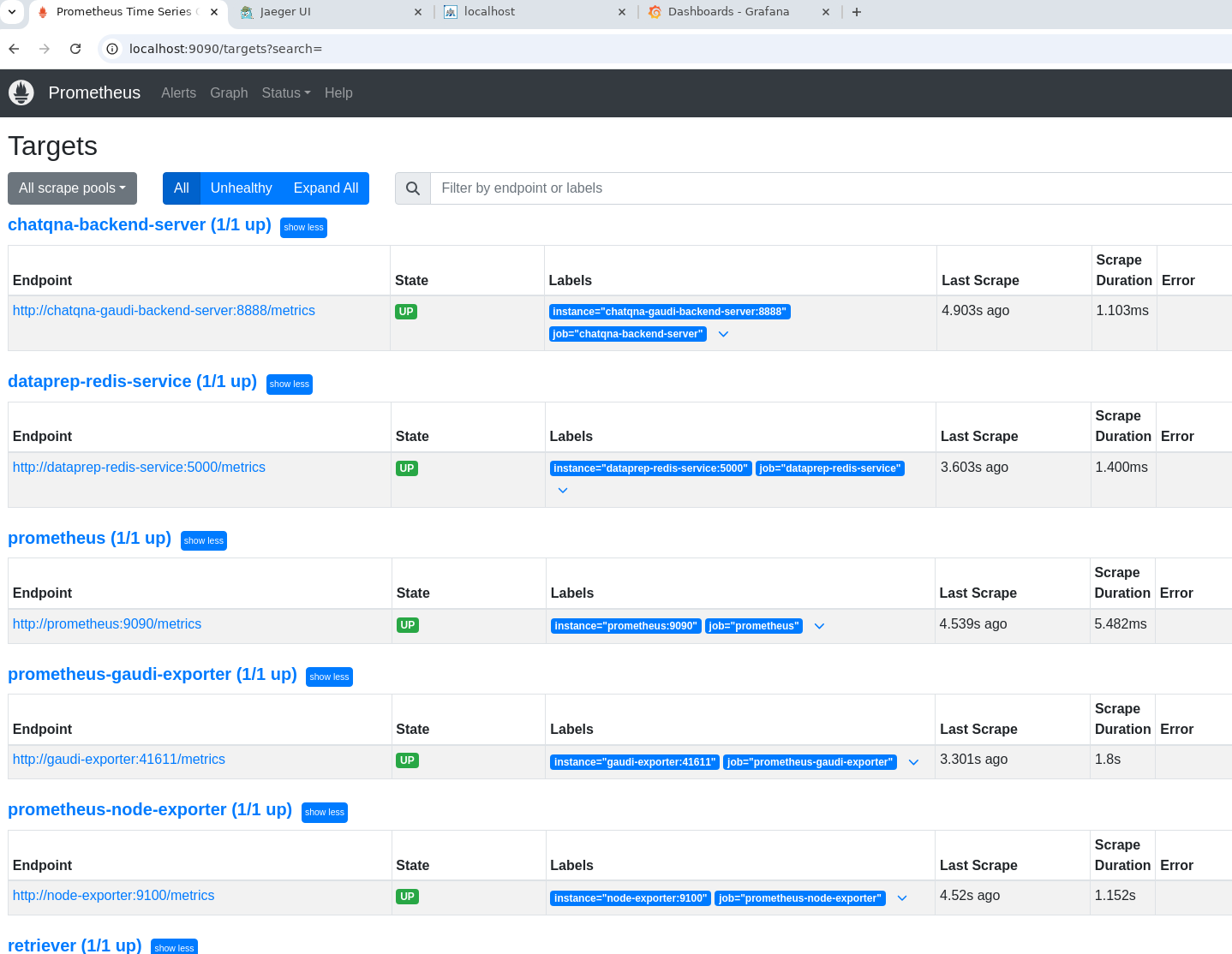
Task: Click prometheus-node-exporter (1/1 up) heading
Action: point(150,810)
